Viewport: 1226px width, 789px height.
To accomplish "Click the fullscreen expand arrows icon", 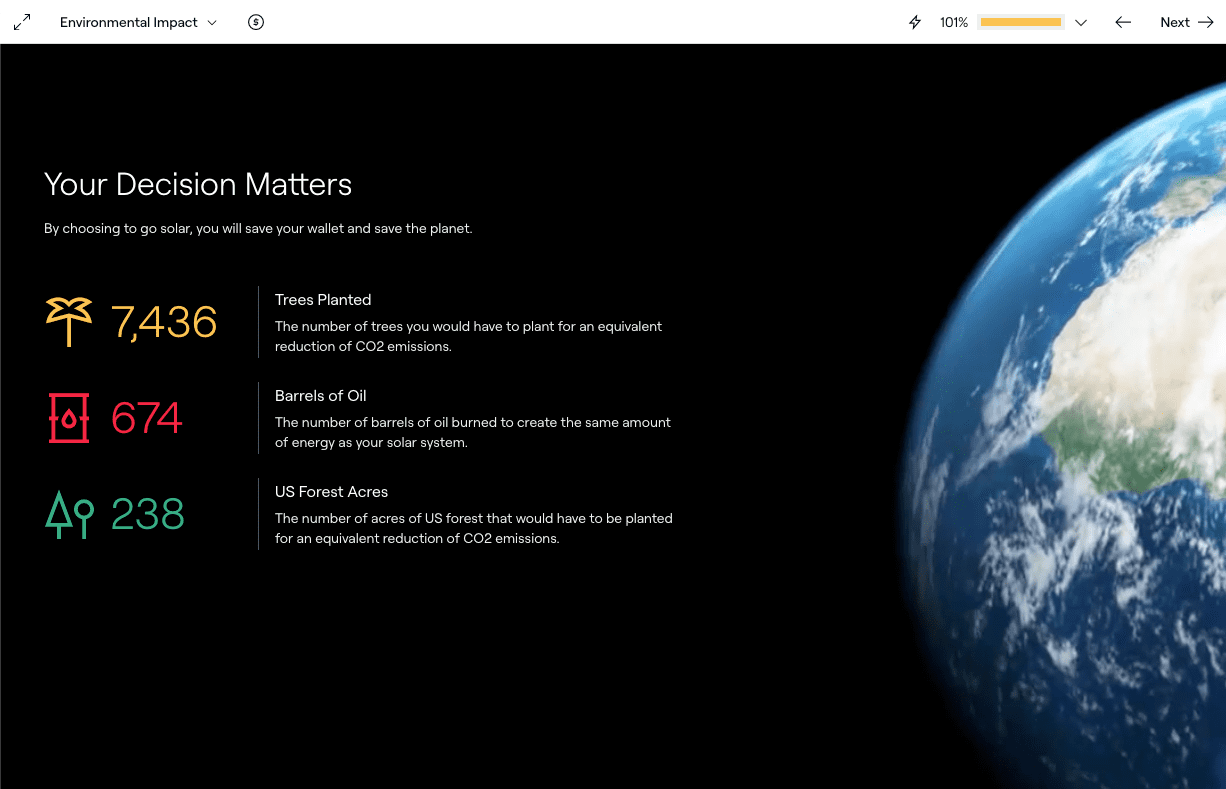I will 22,22.
